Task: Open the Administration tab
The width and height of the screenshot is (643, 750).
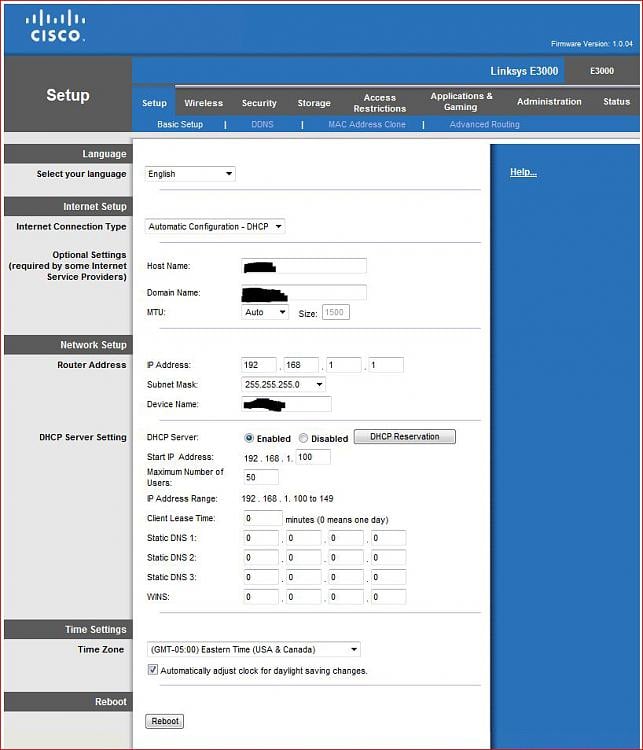Action: 549,101
